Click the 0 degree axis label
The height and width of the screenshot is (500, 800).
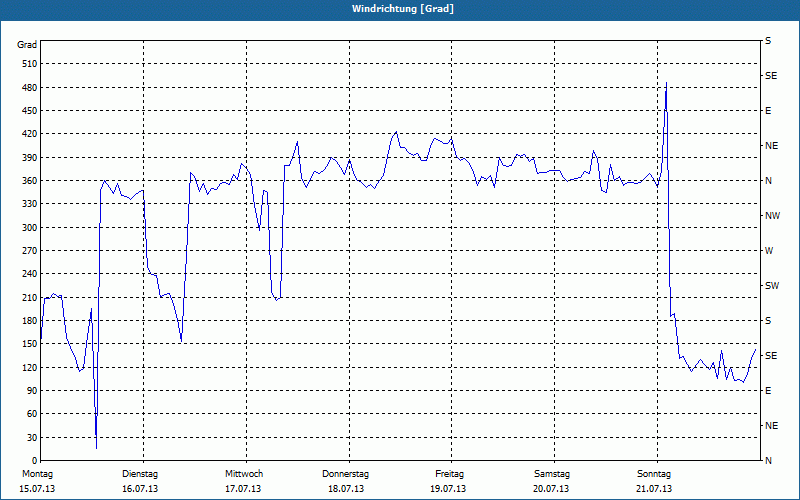34,461
